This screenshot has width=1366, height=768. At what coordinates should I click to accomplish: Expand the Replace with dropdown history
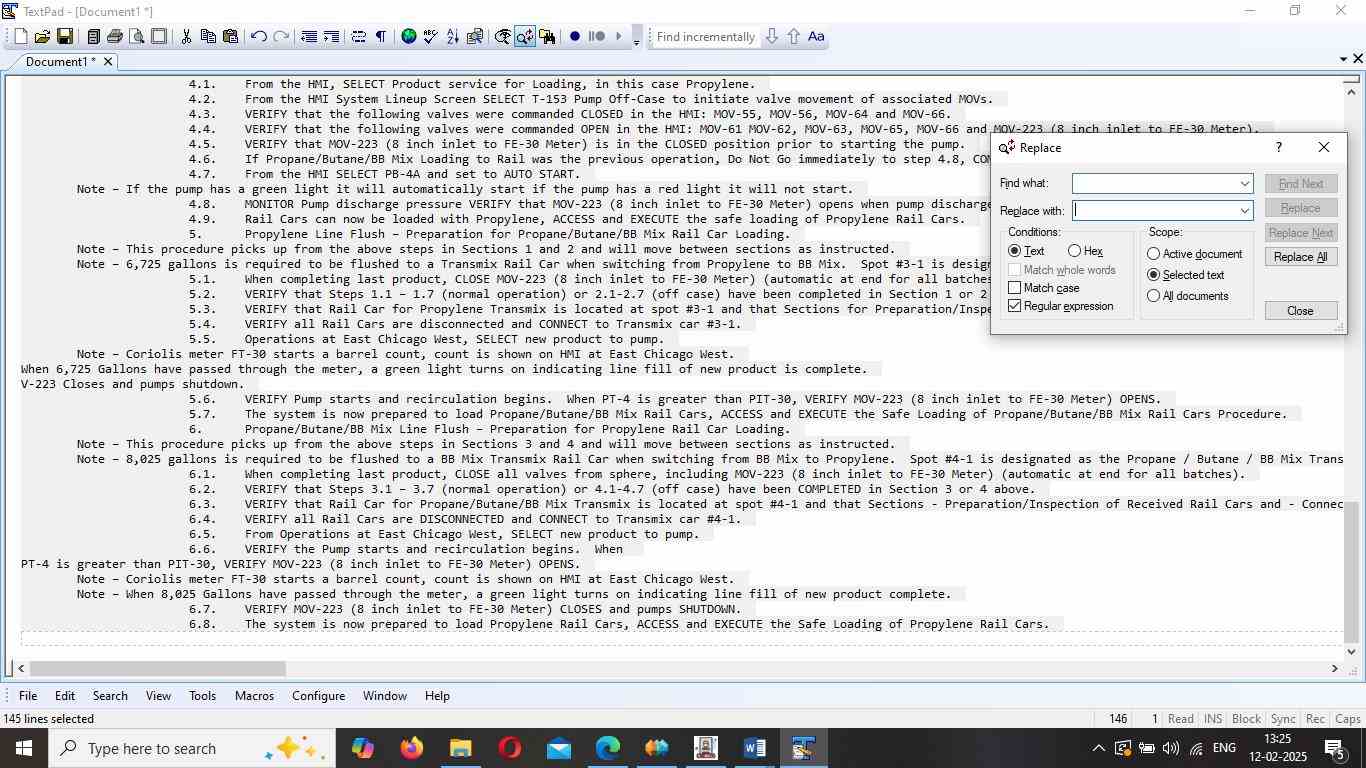pyautogui.click(x=1244, y=211)
